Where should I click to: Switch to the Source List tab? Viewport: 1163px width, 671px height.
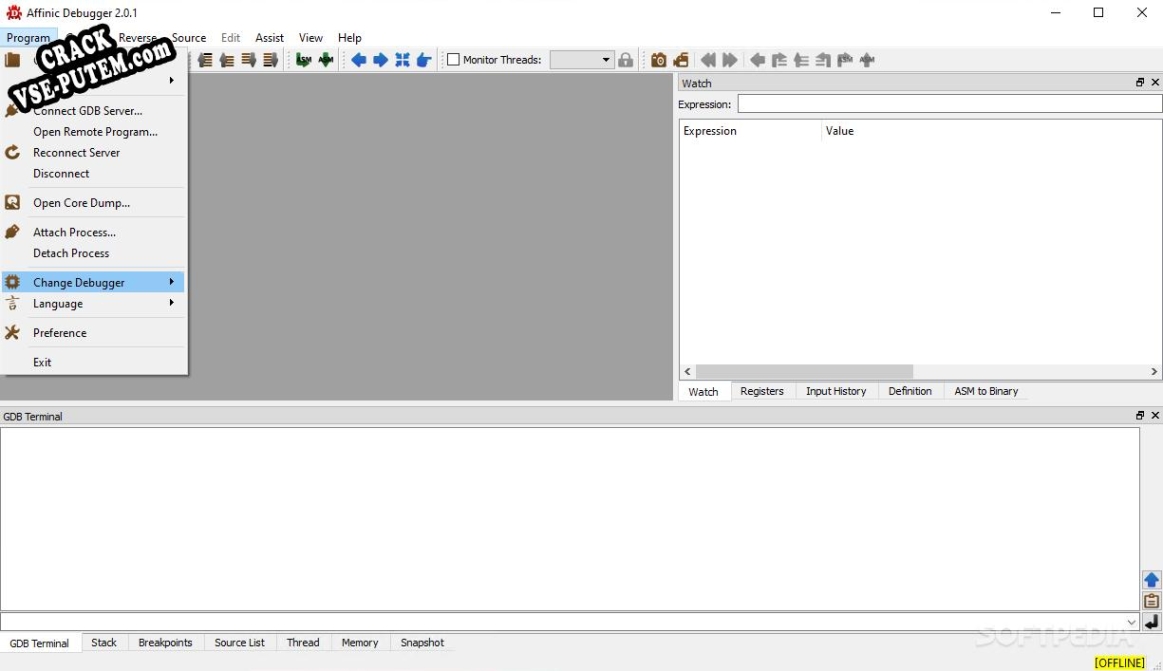tap(239, 643)
